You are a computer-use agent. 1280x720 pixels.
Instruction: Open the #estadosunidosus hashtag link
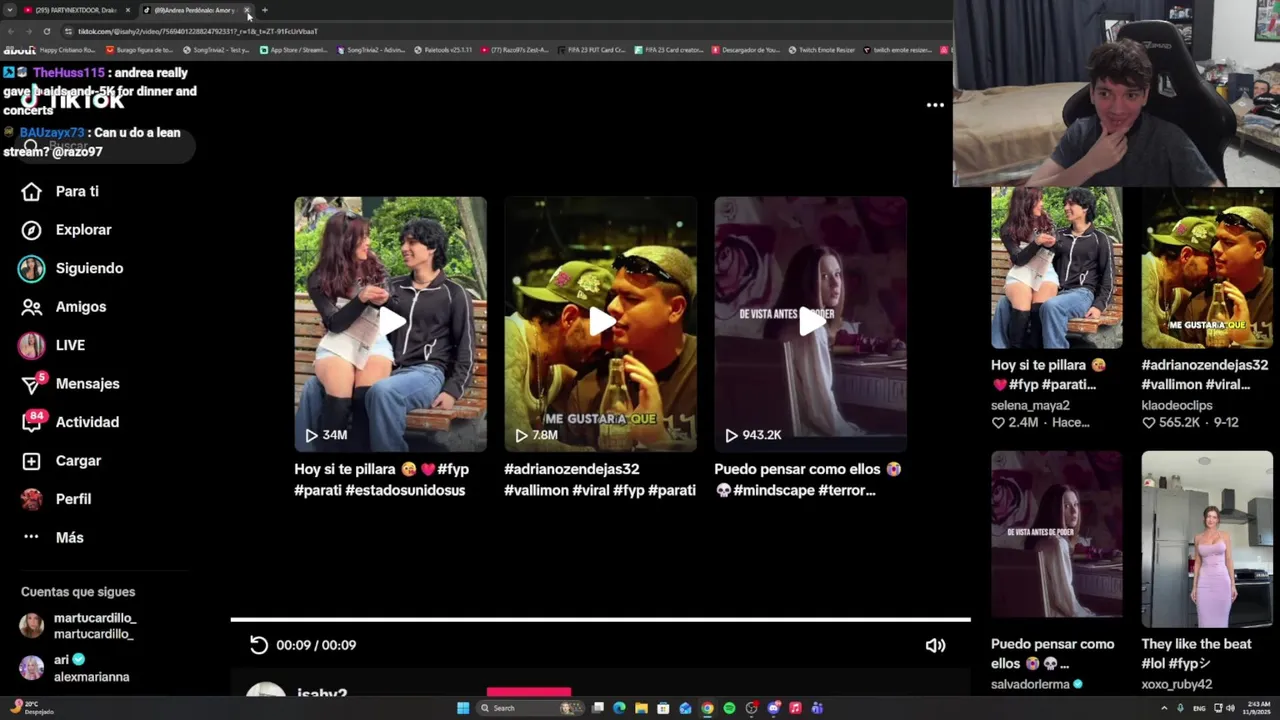click(406, 490)
